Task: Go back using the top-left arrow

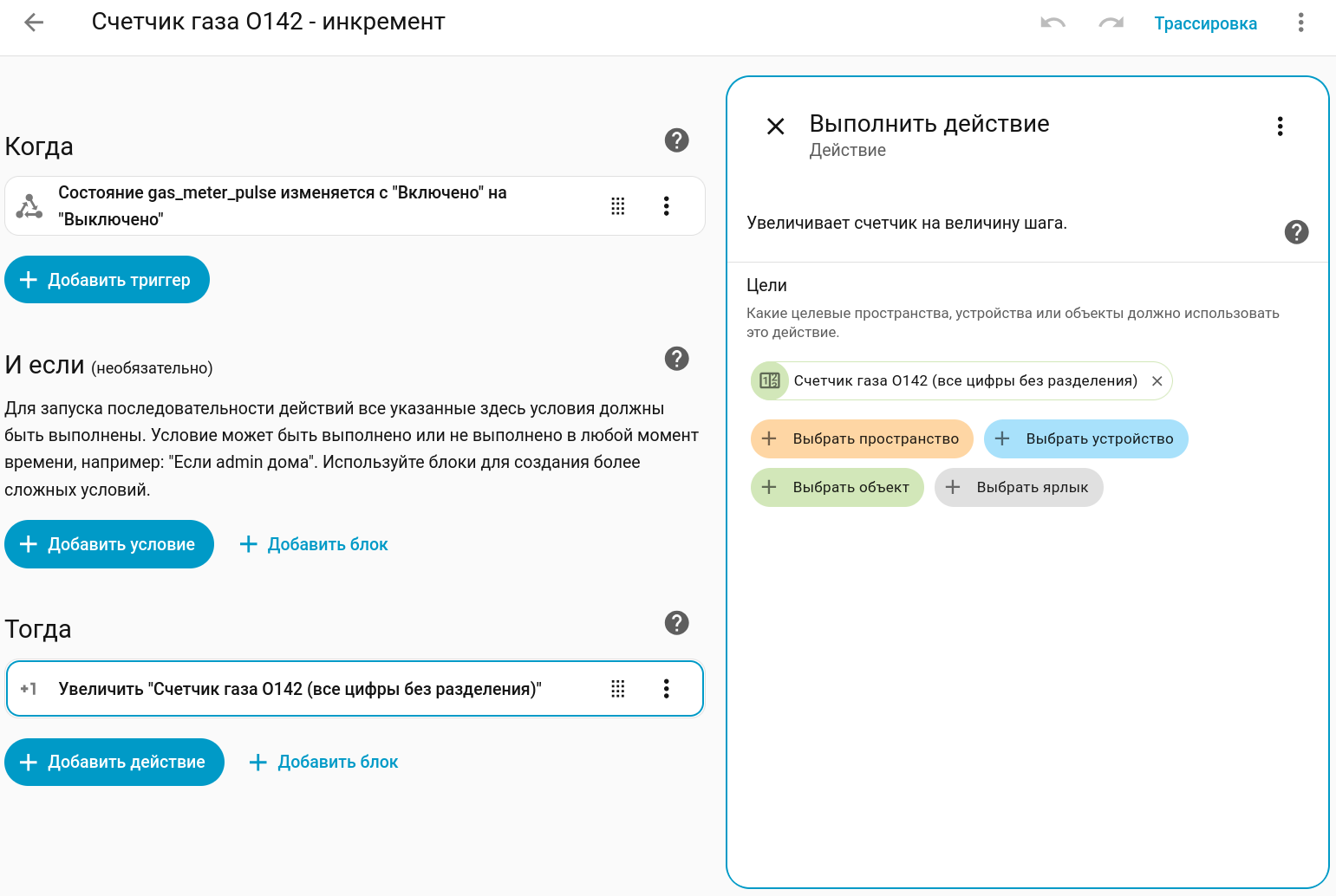Action: click(34, 23)
